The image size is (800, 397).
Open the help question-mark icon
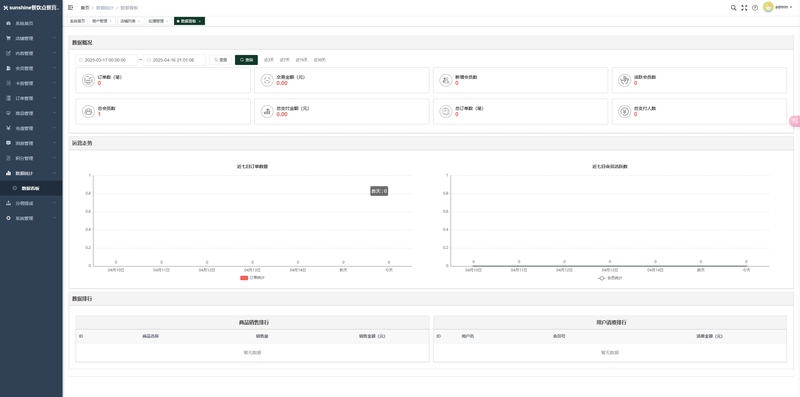(755, 8)
